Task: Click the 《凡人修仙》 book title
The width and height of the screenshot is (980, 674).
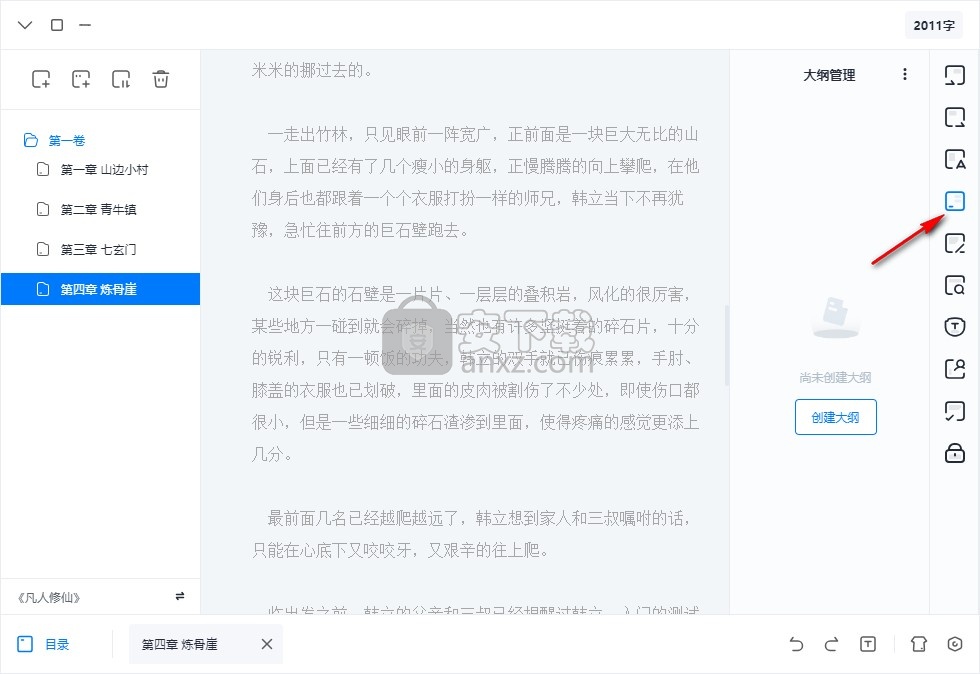Action: [49, 597]
